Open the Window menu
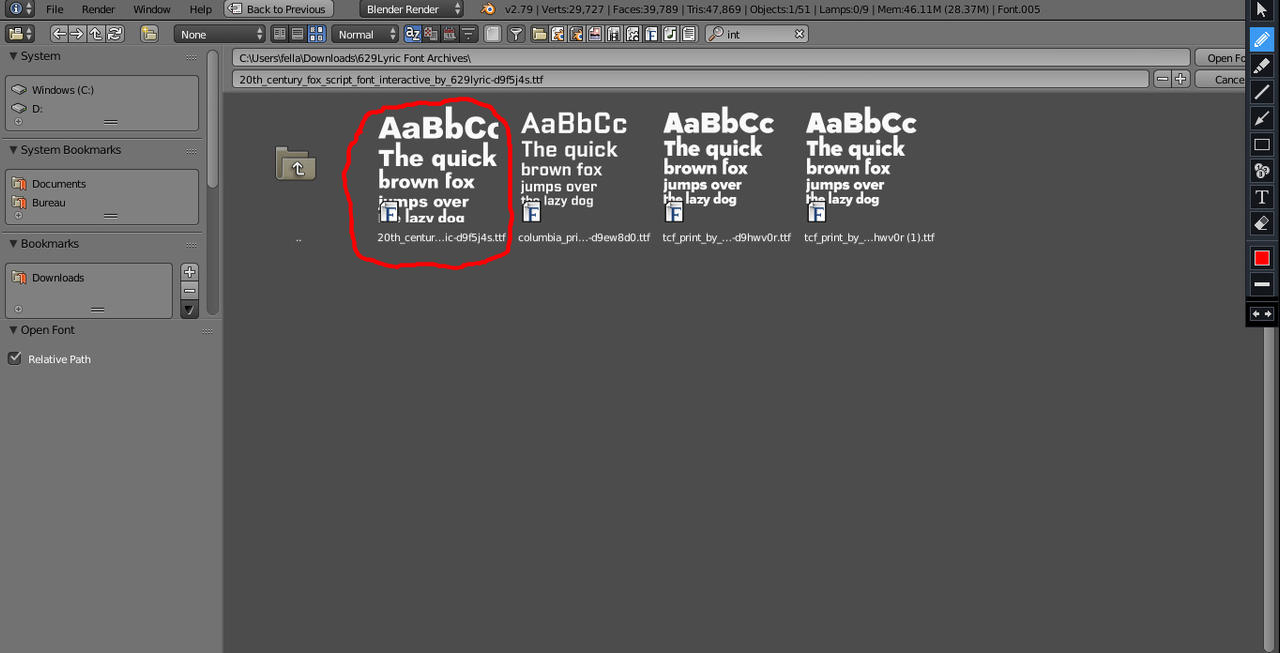Image resolution: width=1280 pixels, height=653 pixels. (152, 9)
